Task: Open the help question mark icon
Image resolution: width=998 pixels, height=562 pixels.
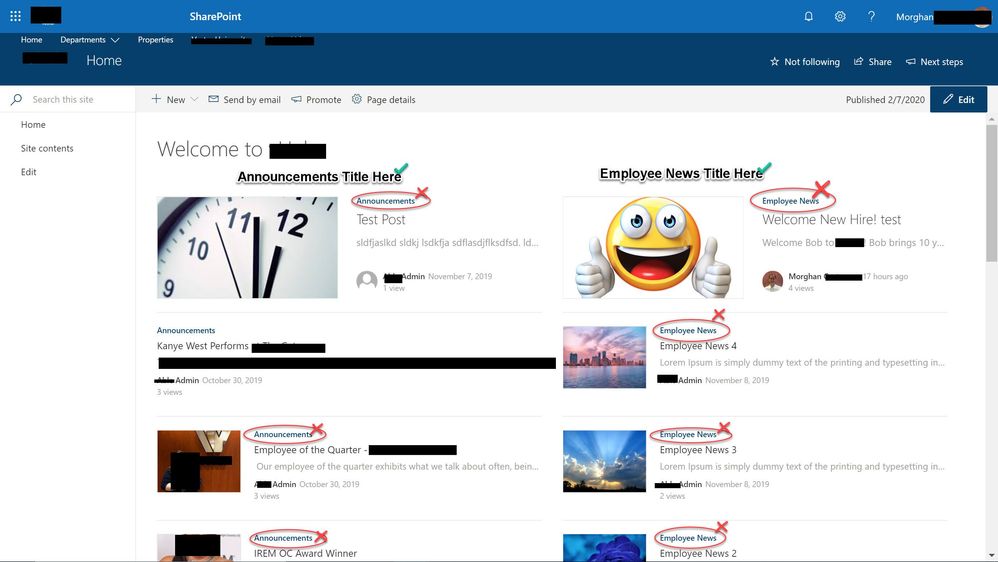Action: (871, 17)
